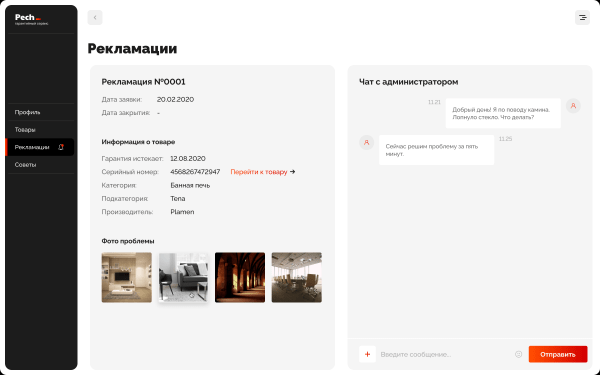This screenshot has width=600, height=375.
Task: Open the Советы section
Action: coord(25,165)
